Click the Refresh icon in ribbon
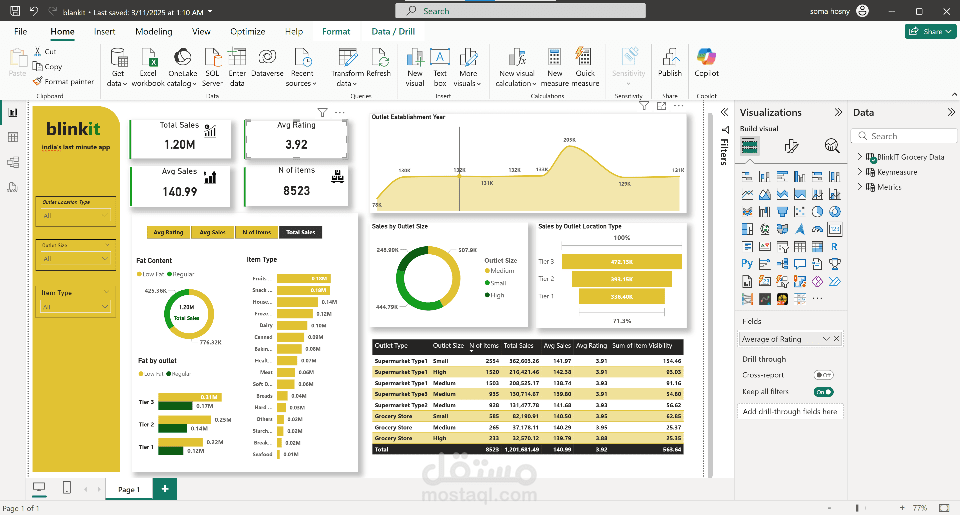This screenshot has height=515, width=960. [x=379, y=58]
